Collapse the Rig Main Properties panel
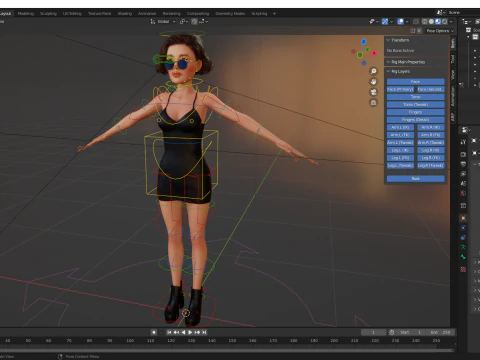The width and height of the screenshot is (480, 360). pos(388,62)
